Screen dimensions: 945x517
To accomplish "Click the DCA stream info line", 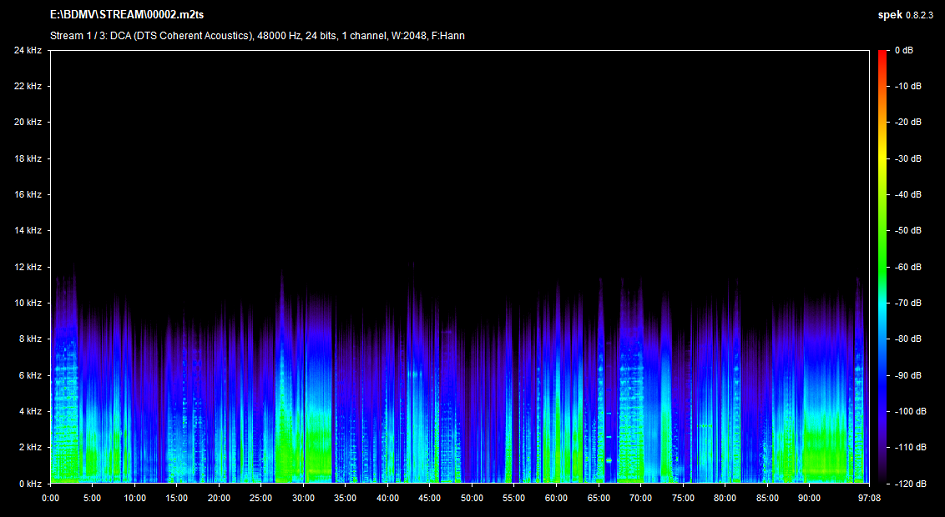I will [x=257, y=36].
